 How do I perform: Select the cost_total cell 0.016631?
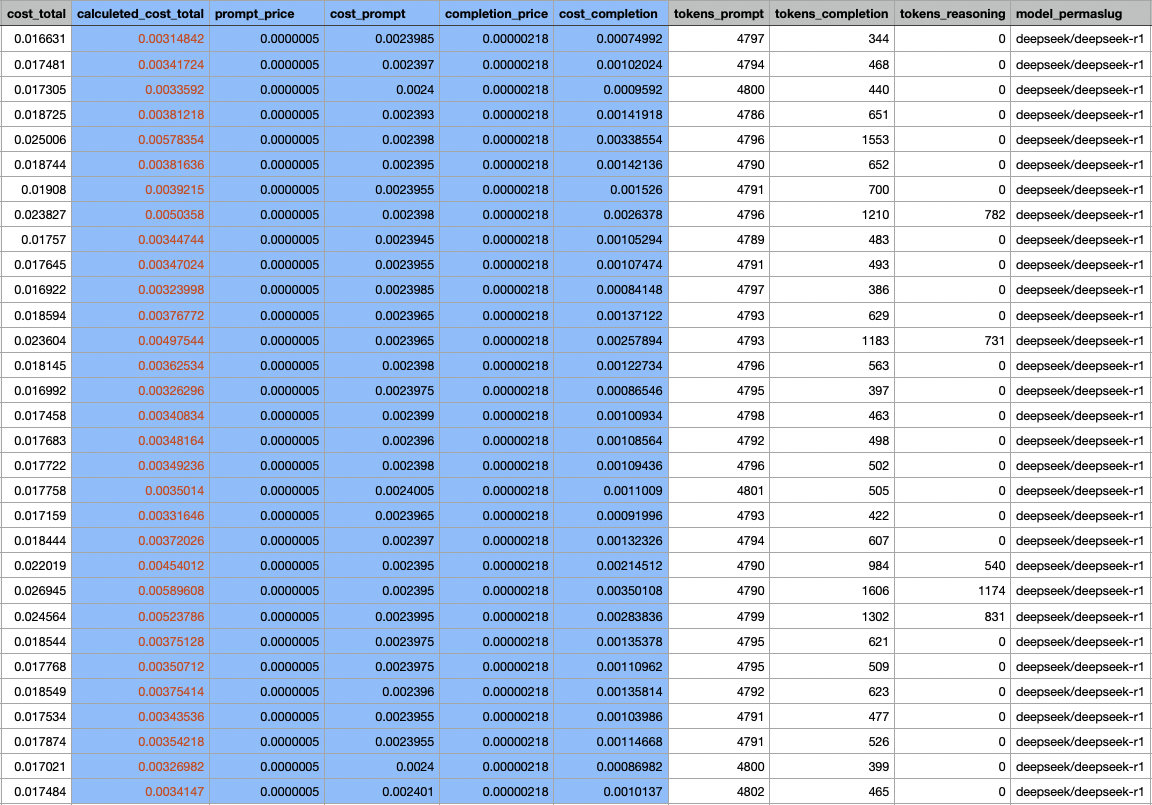pyautogui.click(x=36, y=39)
